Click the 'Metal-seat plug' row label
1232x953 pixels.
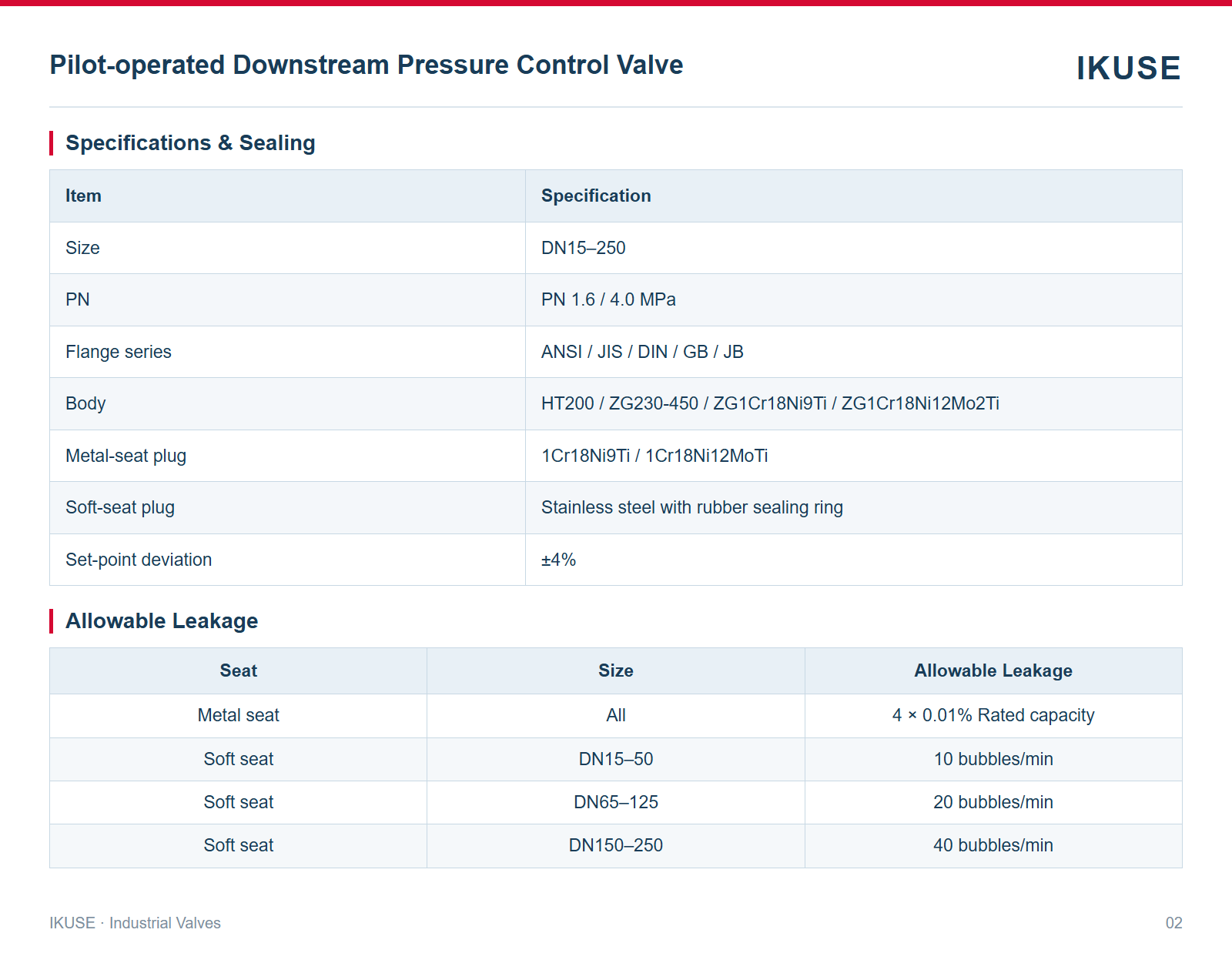click(126, 456)
